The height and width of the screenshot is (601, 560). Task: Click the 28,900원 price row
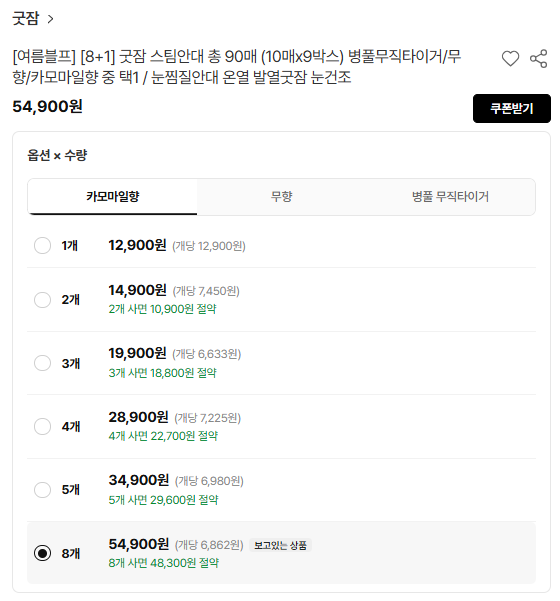click(281, 426)
